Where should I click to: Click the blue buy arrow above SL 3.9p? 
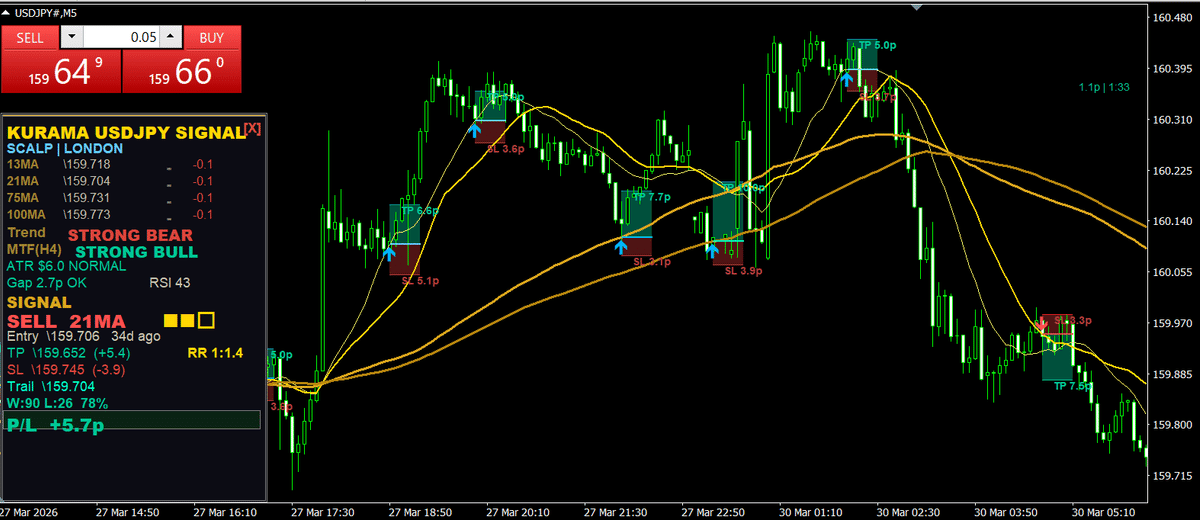click(x=711, y=249)
